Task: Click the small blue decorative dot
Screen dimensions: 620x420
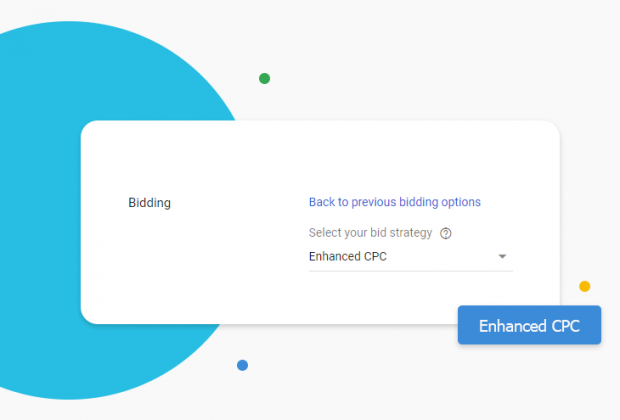Action: point(242,365)
